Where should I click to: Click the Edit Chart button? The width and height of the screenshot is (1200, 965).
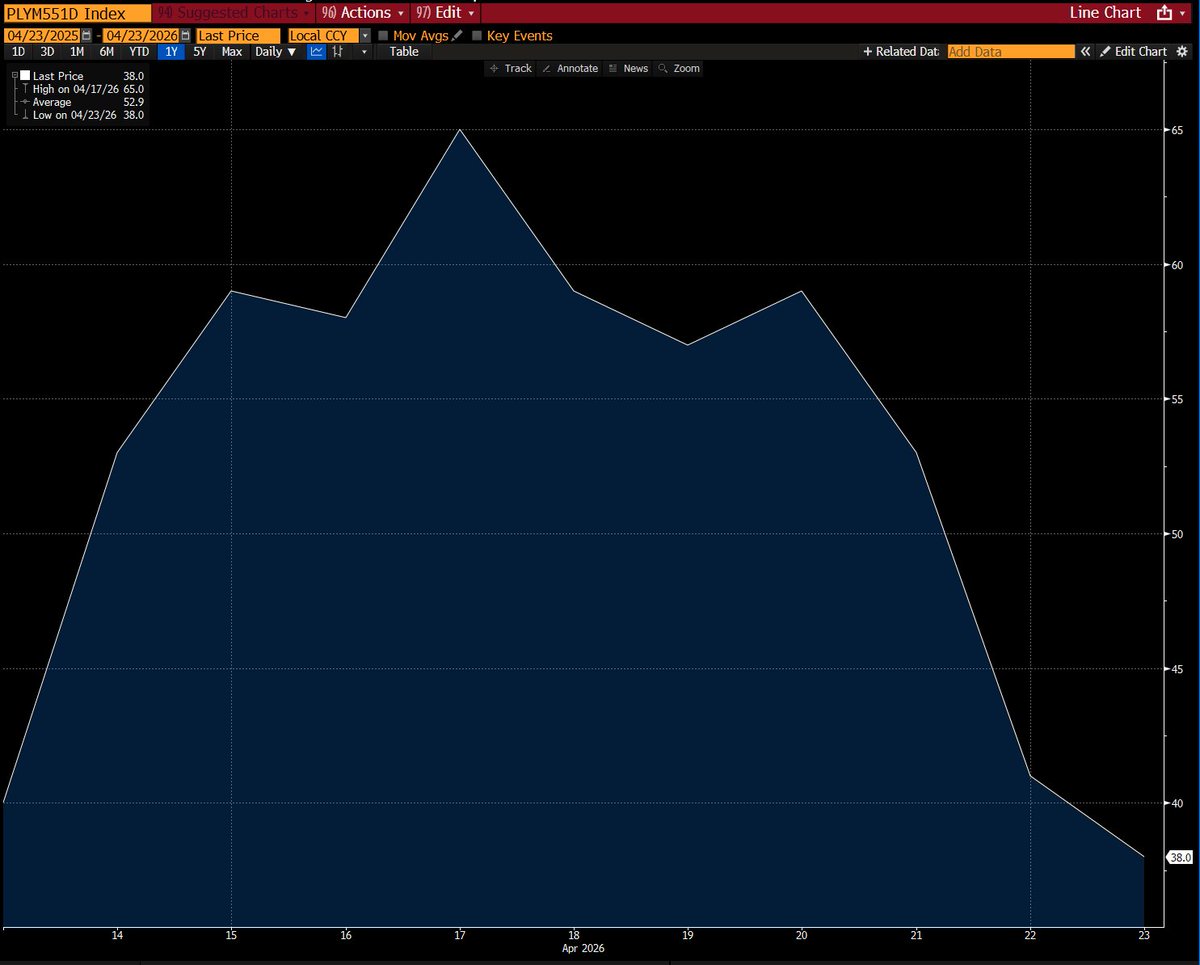click(x=1133, y=51)
